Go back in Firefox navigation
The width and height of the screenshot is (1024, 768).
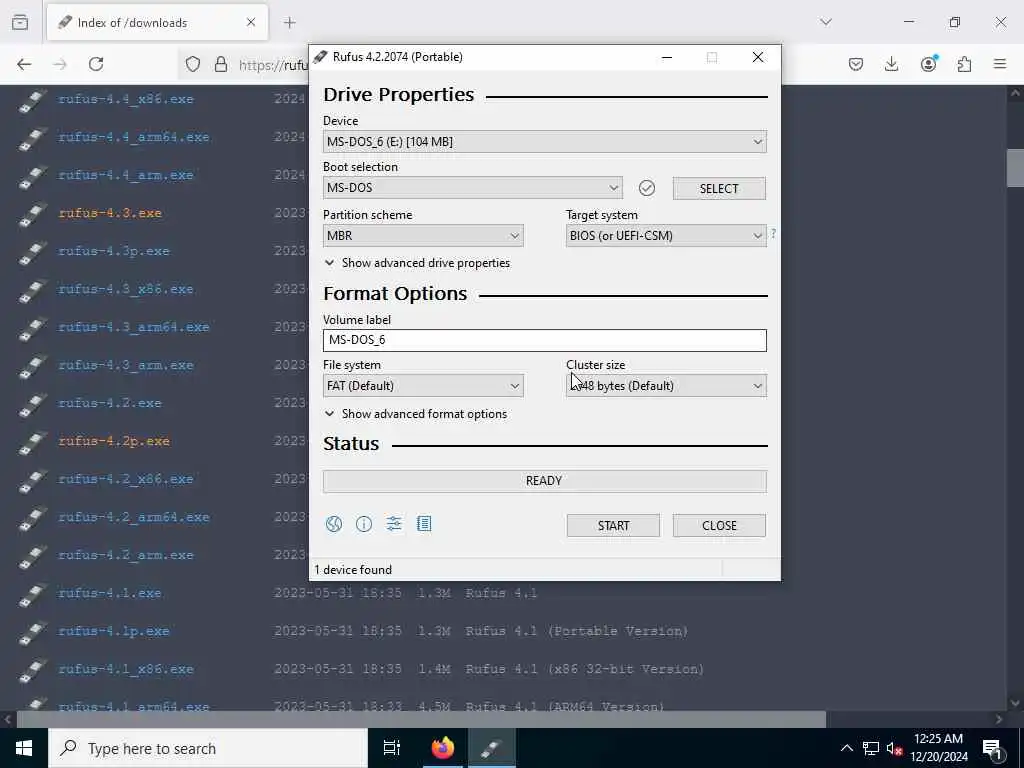click(24, 64)
